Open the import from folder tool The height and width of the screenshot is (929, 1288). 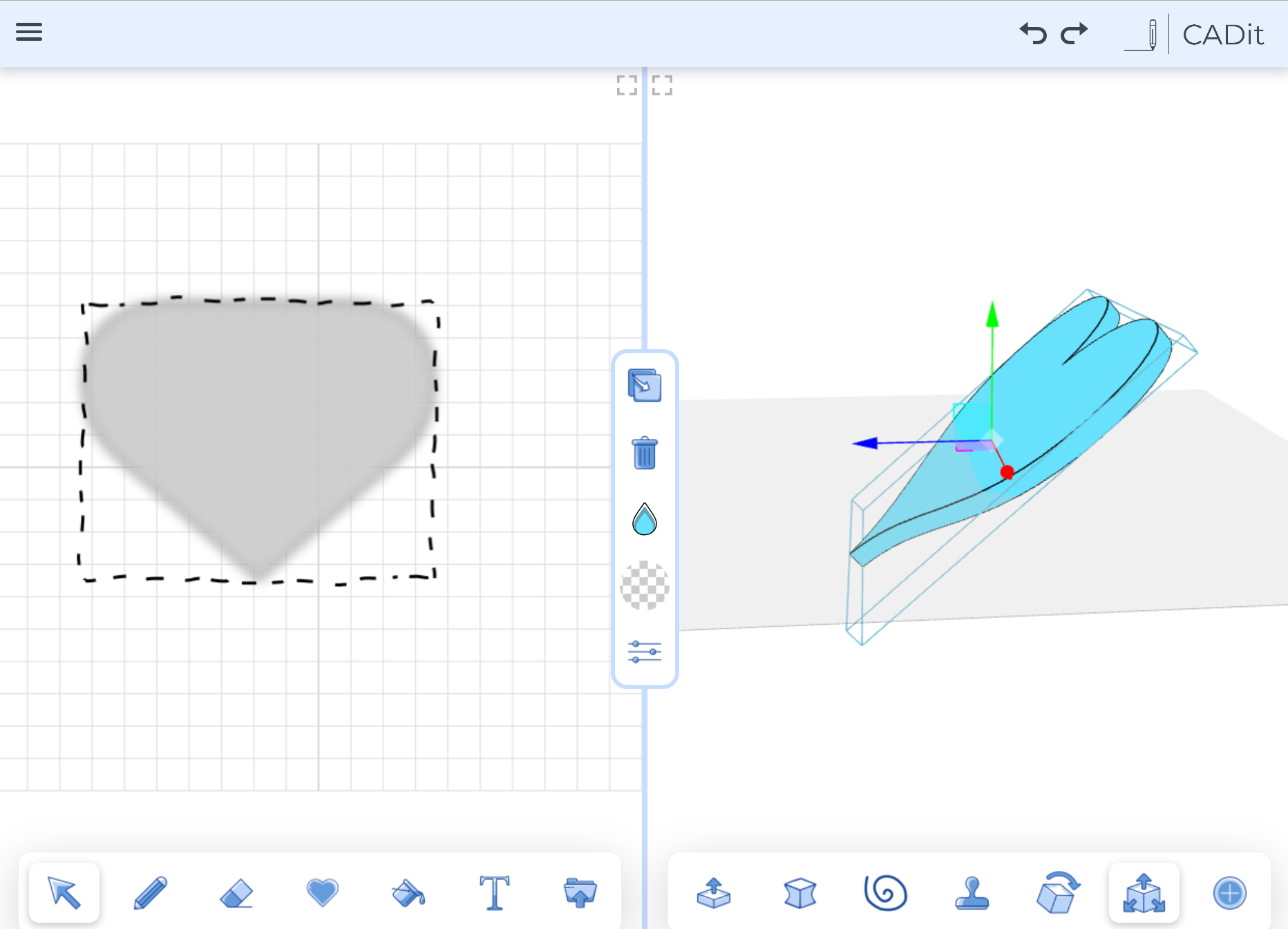coord(580,892)
